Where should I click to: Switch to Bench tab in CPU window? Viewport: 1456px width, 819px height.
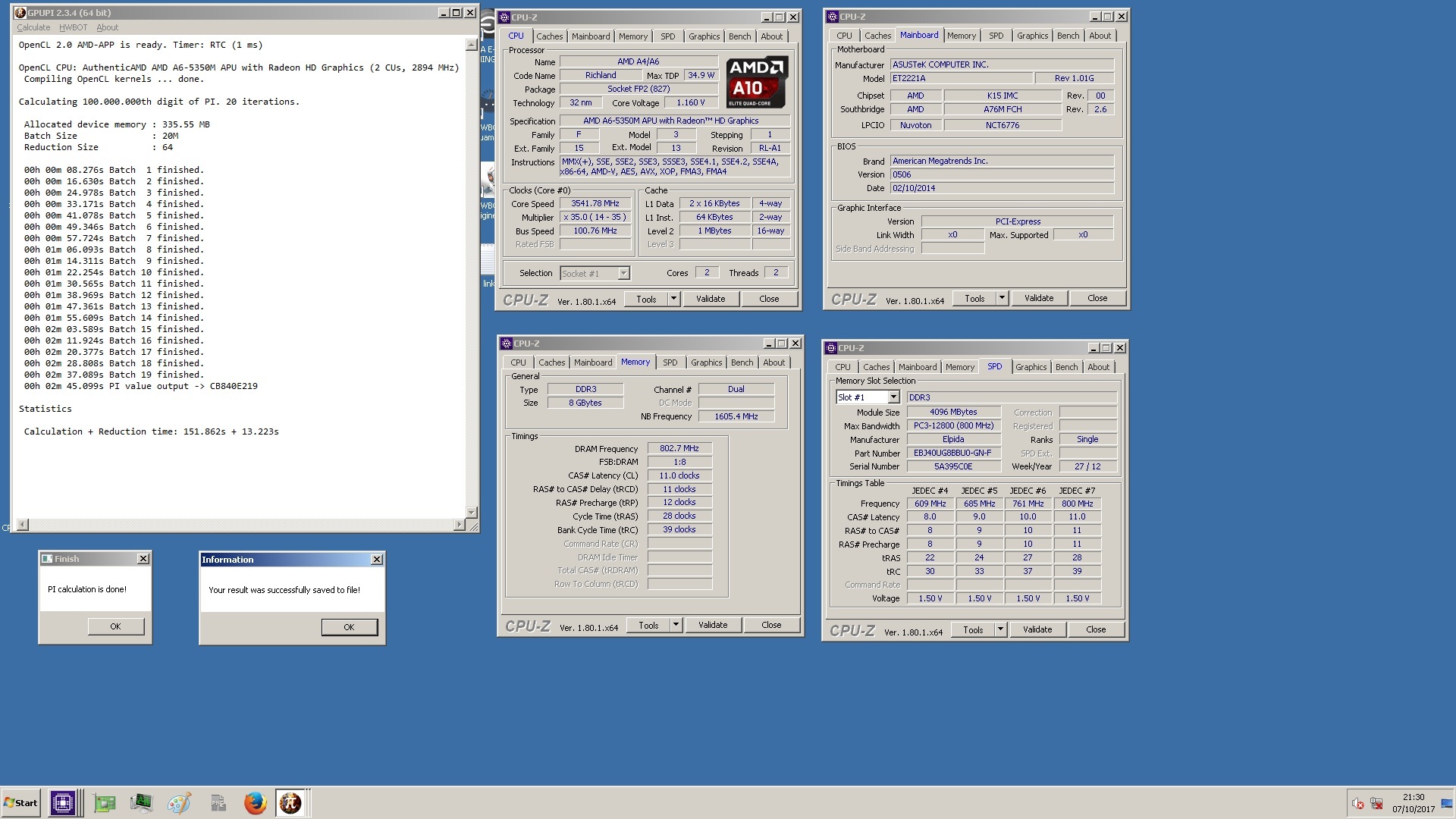[x=740, y=36]
